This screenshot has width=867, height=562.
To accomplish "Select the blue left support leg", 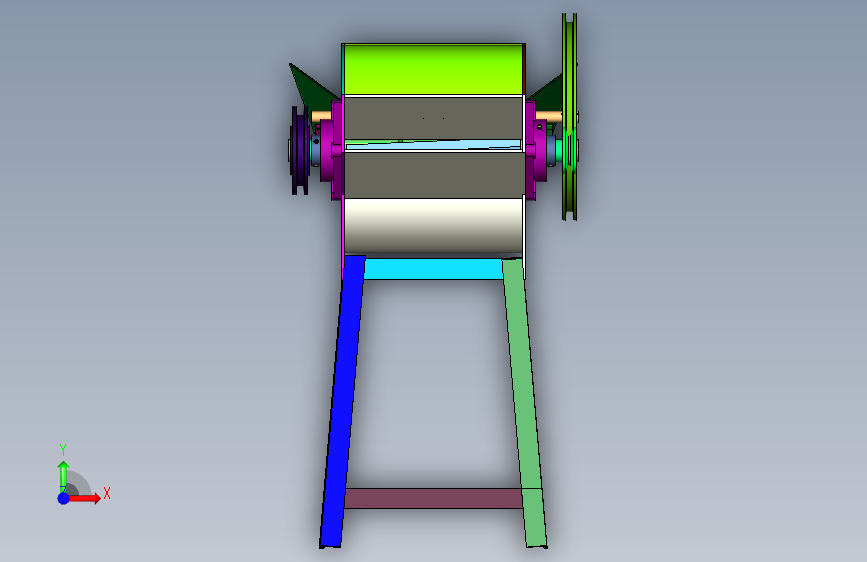I will pyautogui.click(x=342, y=401).
